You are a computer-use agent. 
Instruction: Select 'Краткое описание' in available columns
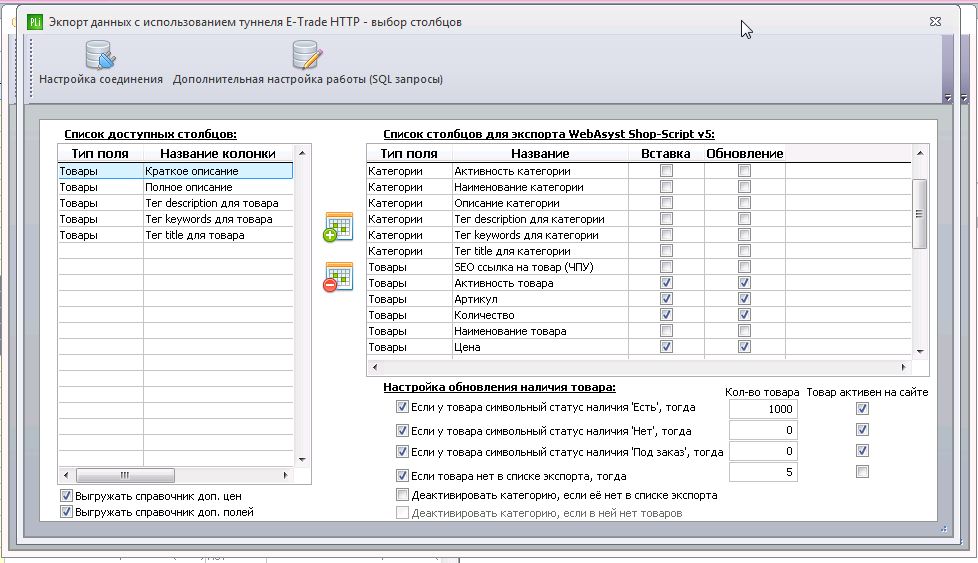(175, 171)
